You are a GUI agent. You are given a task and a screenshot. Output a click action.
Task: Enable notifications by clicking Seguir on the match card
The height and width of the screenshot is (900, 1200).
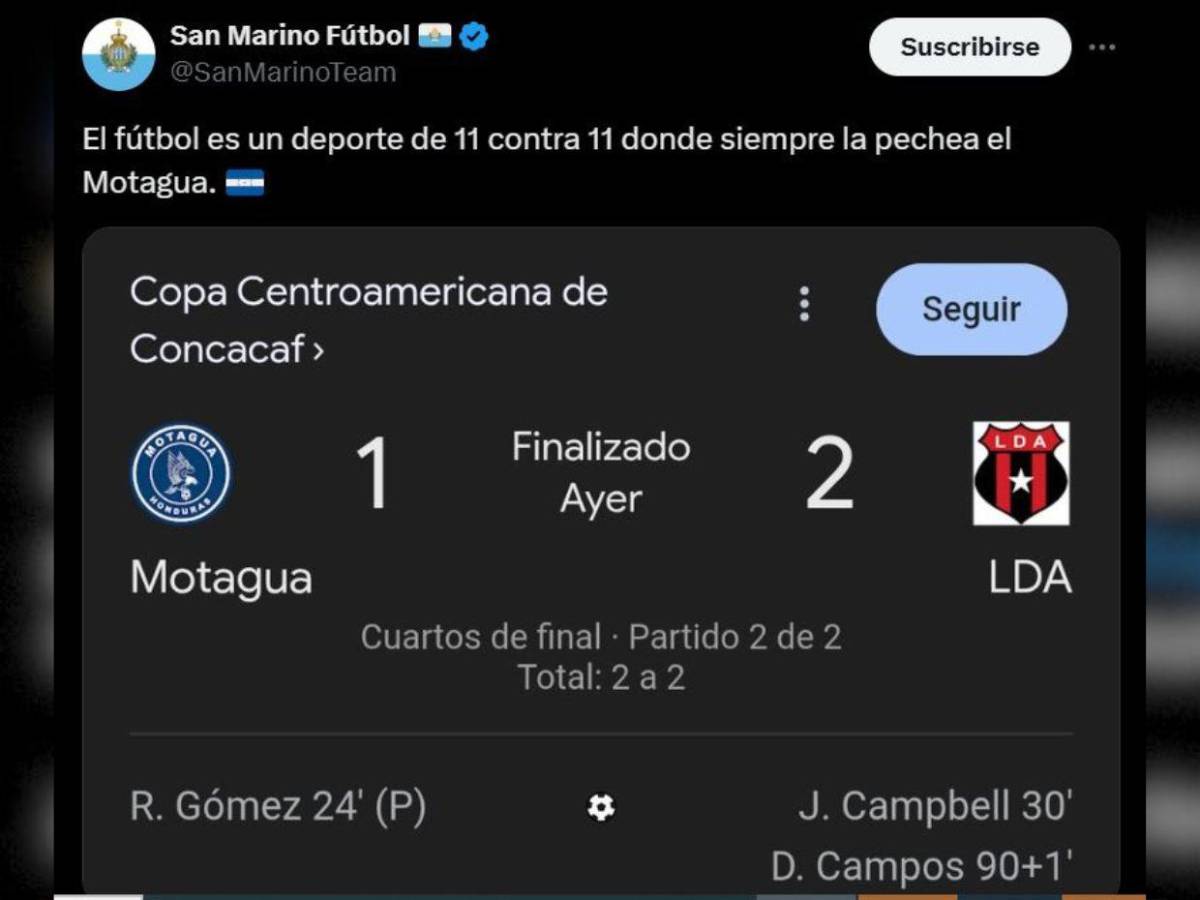coord(970,309)
